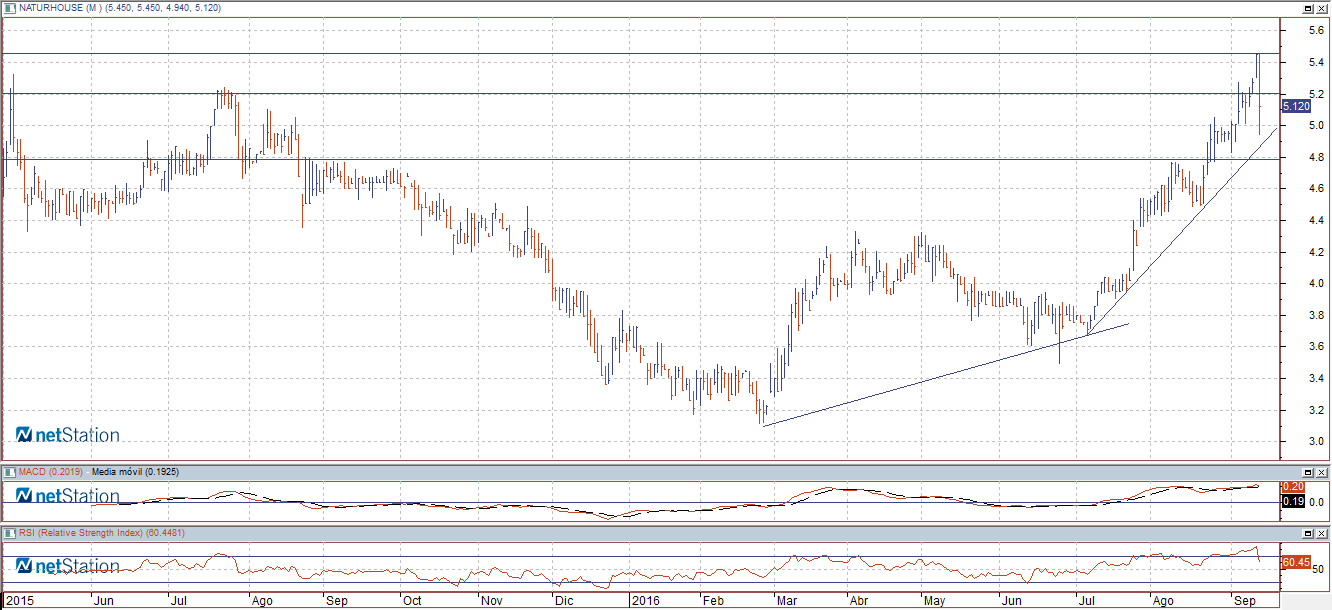The image size is (1332, 610).
Task: Close the NATURHOUSE price chart panel
Action: tap(1322, 8)
